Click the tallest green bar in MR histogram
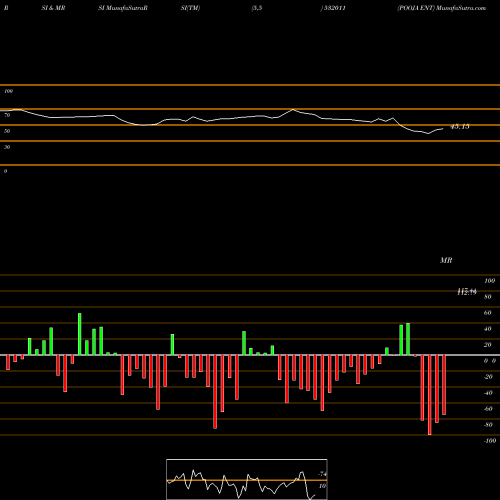Screen dimensions: 500x500 pos(80,334)
